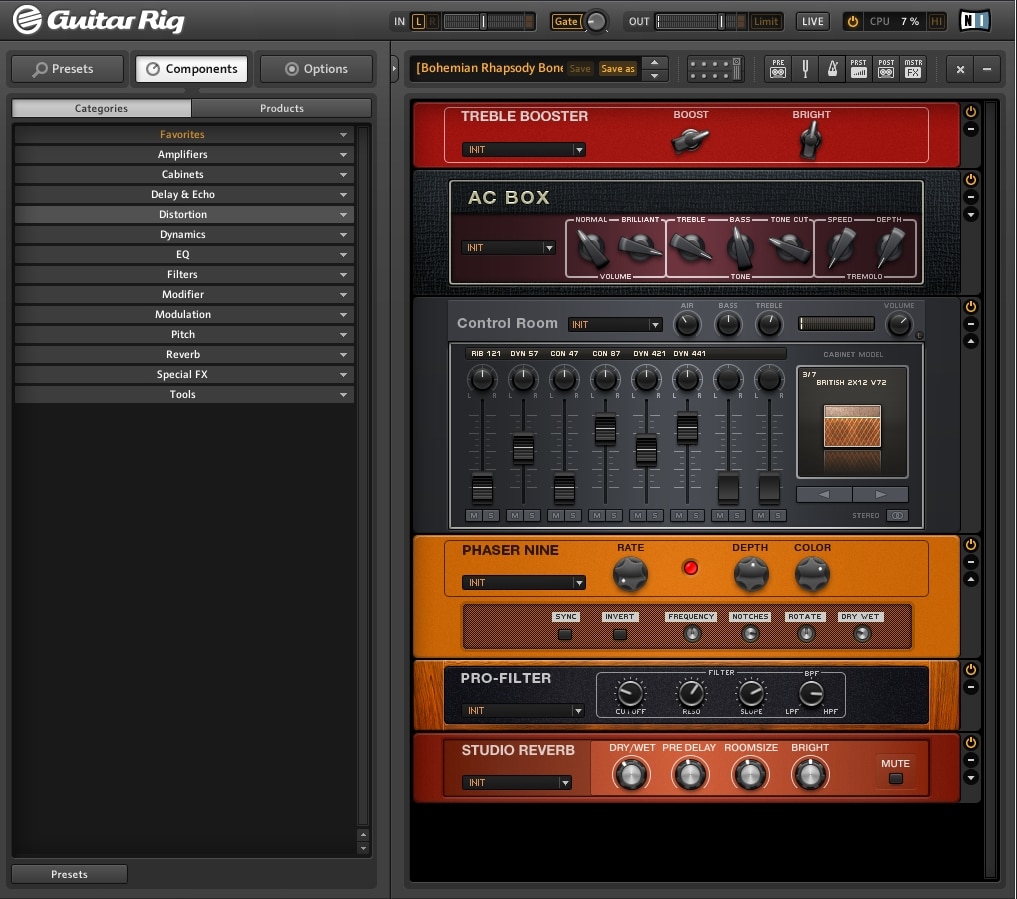
Task: Open the MSTR FX section
Action: [x=913, y=68]
